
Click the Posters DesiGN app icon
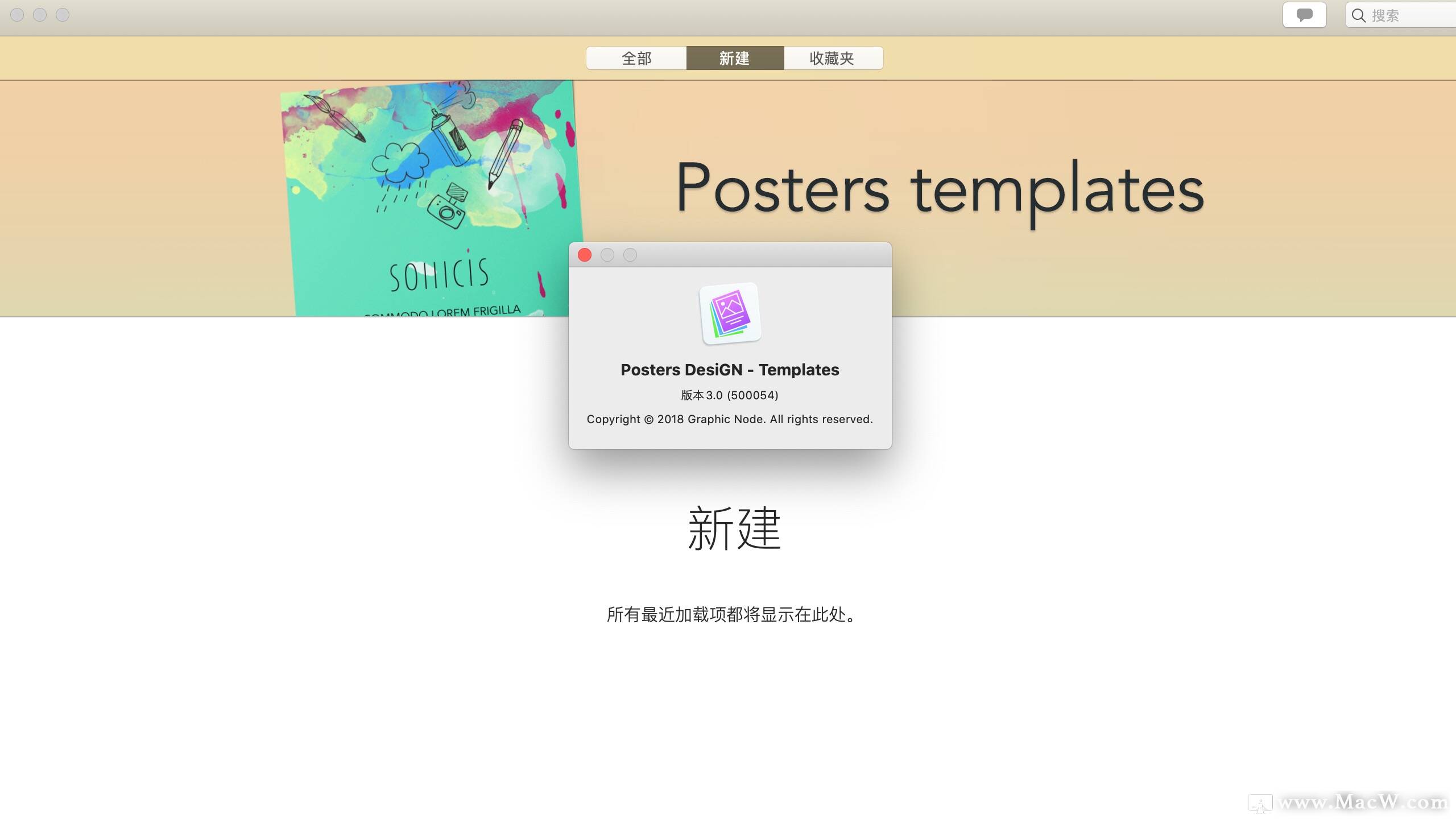click(730, 314)
